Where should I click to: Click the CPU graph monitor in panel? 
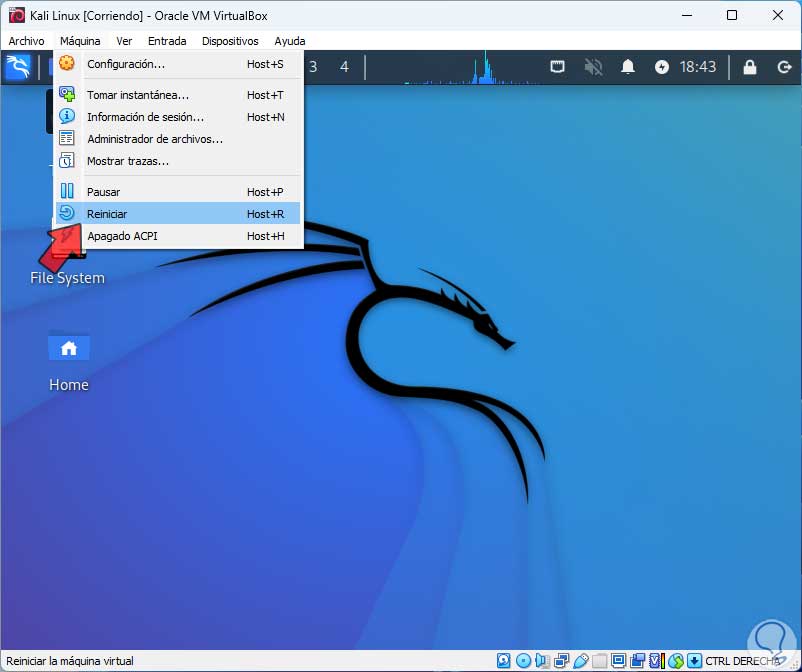471,67
